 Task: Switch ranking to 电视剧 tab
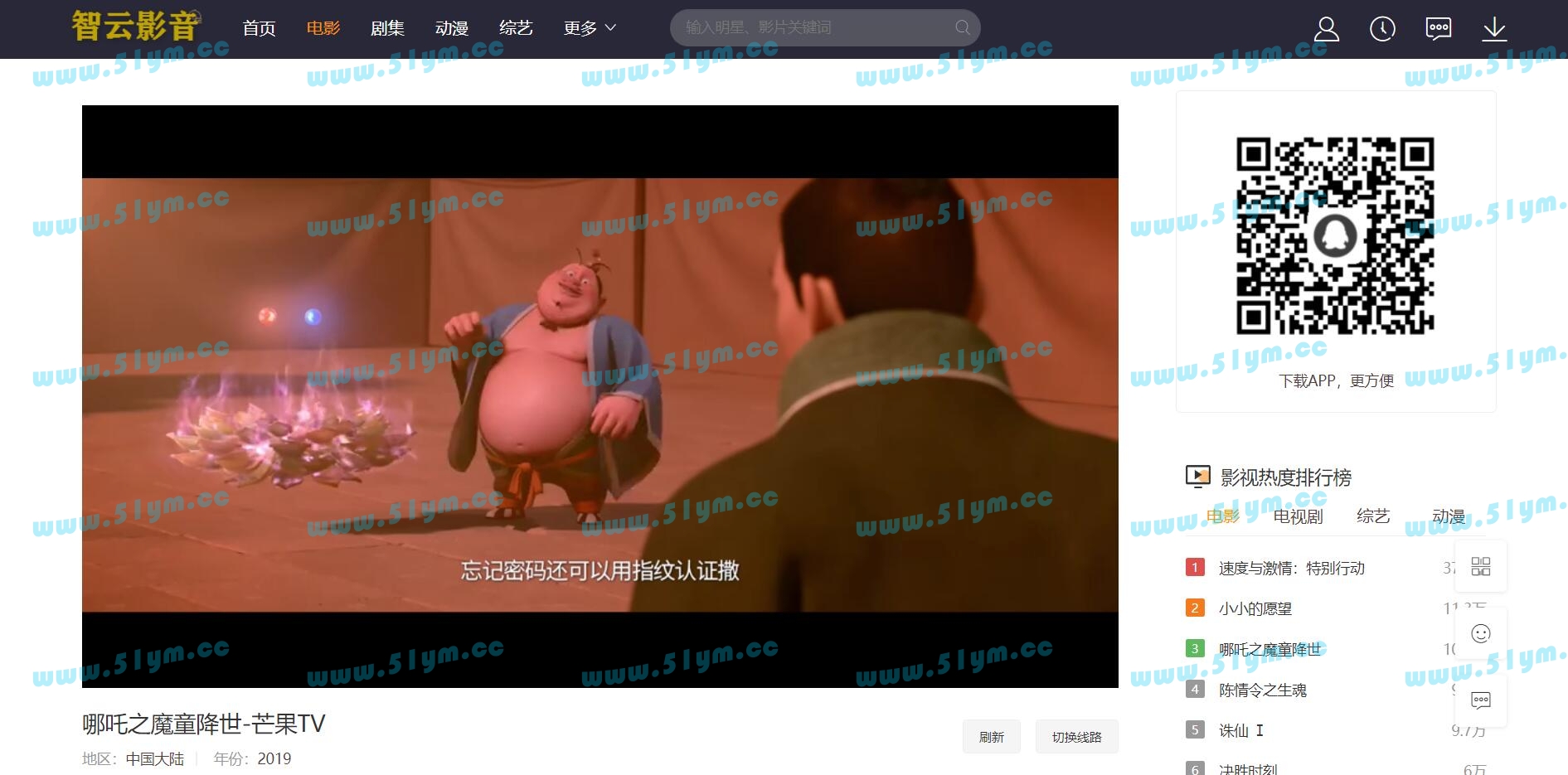tap(1298, 516)
